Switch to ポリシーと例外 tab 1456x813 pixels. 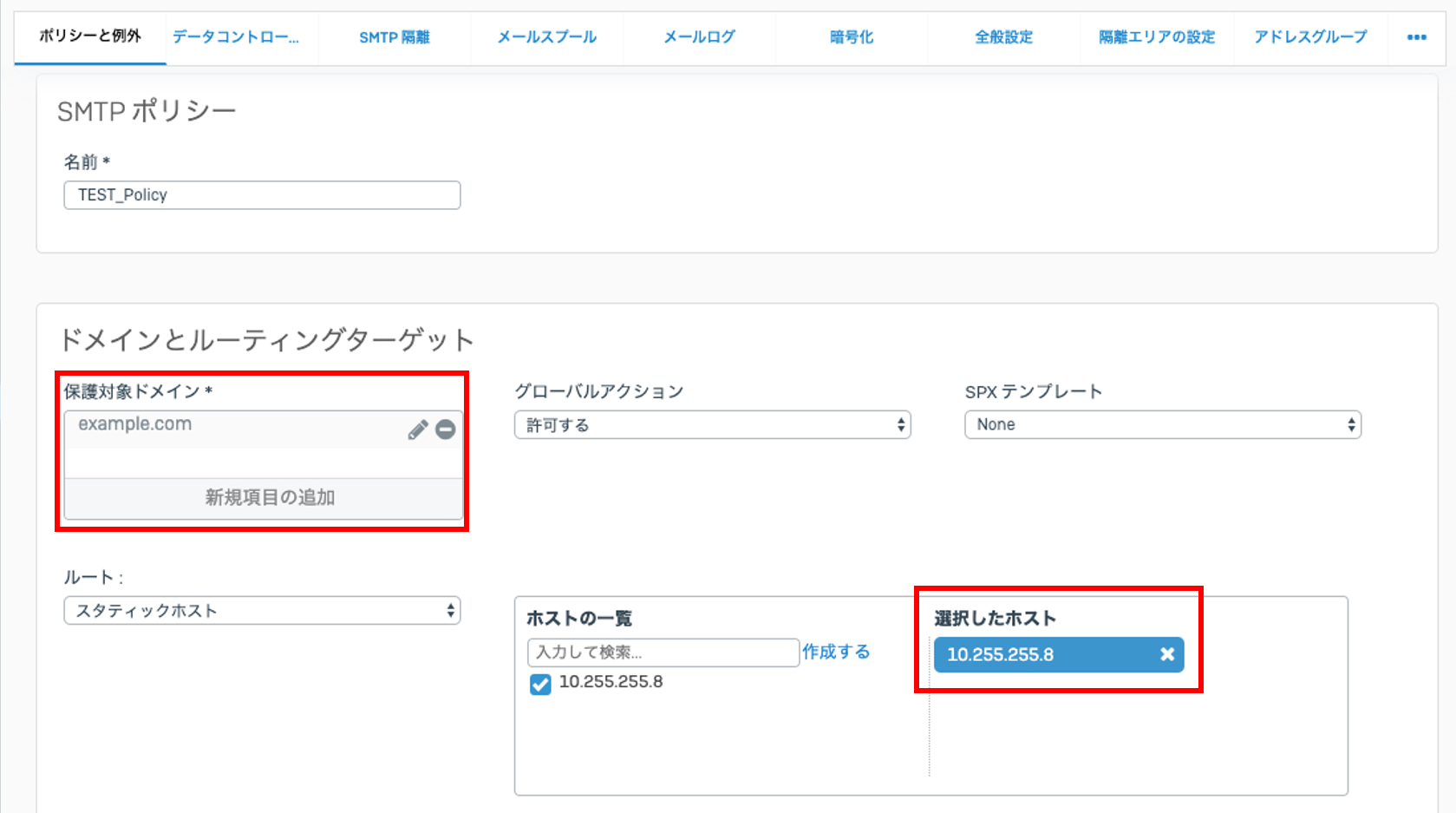click(90, 36)
